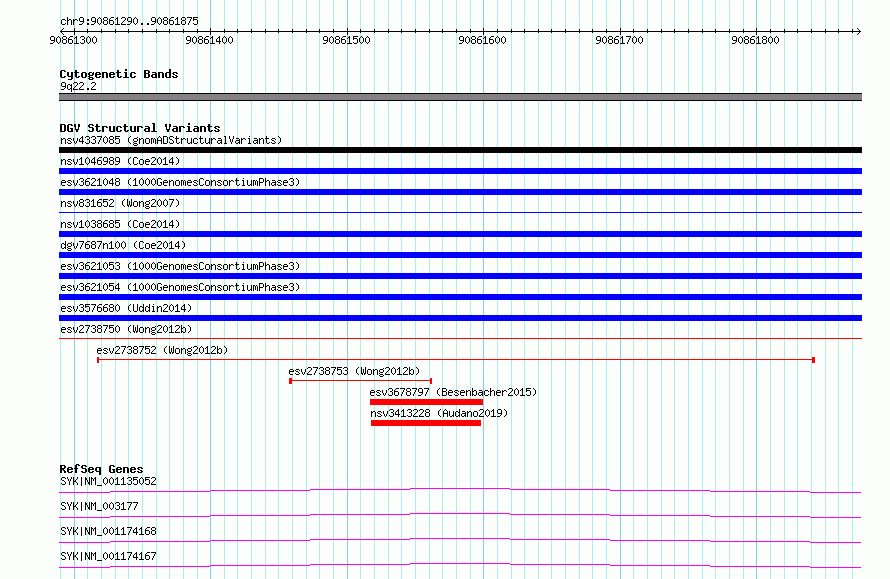Open transcript SYK|NM_001174167 label
Image resolution: width=890 pixels, height=579 pixels.
tap(108, 556)
